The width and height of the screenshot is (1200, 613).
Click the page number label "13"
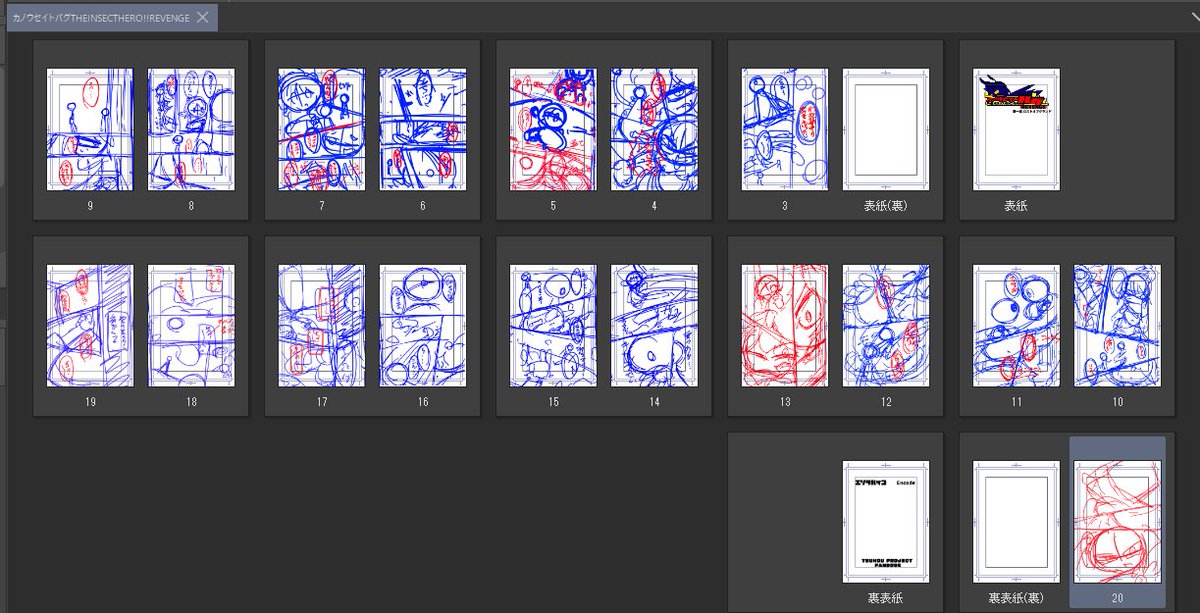[x=785, y=402]
